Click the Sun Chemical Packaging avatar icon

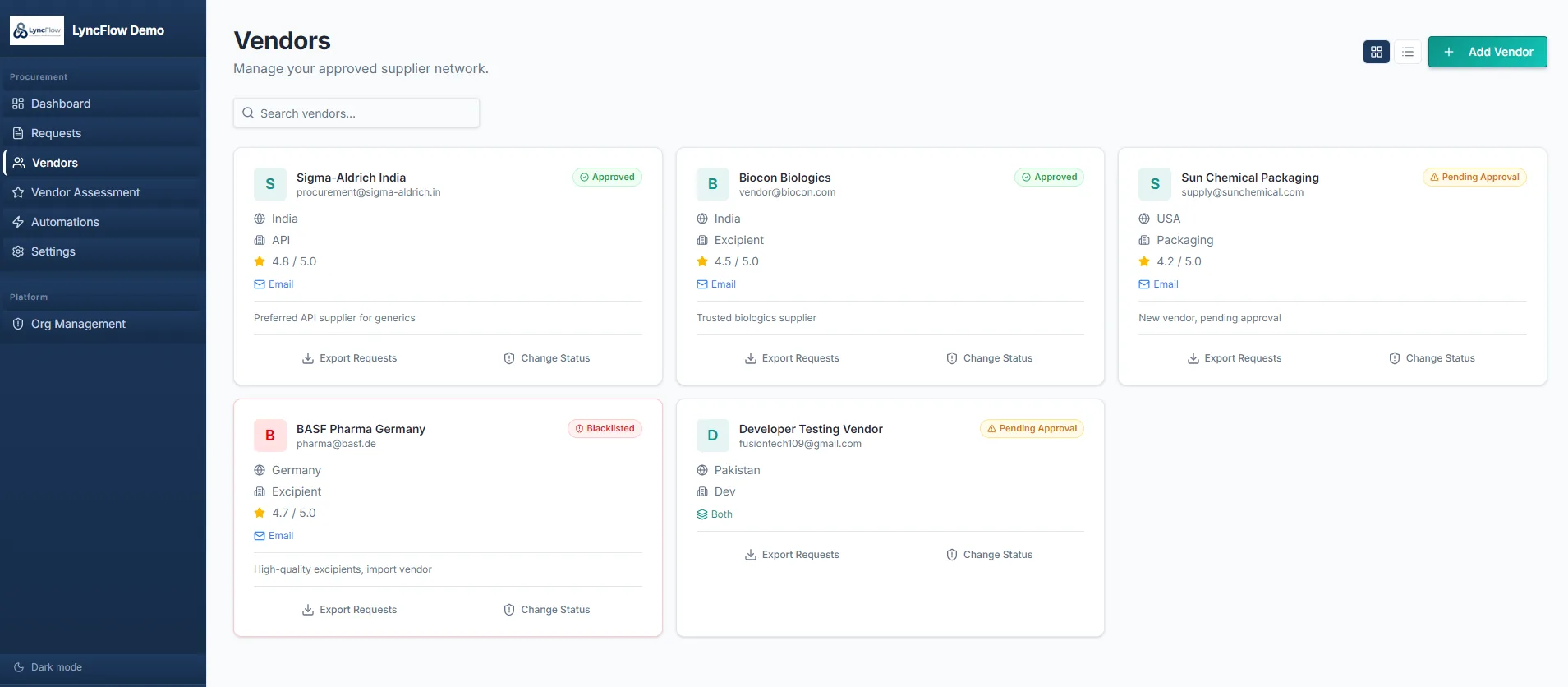tap(1155, 184)
